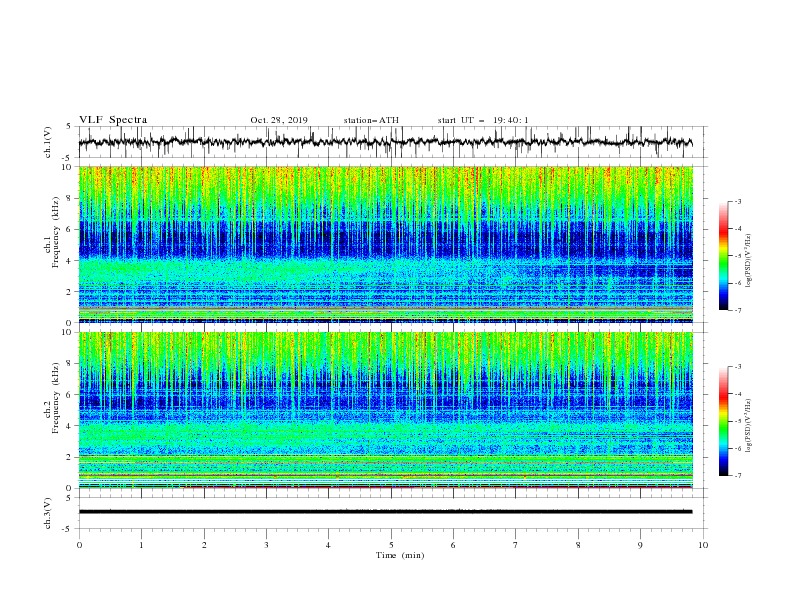This screenshot has width=792, height=612.
Task: Click the ch.1 colorbar 'log(PSD)(V²/Hz)' label
Action: click(x=749, y=261)
